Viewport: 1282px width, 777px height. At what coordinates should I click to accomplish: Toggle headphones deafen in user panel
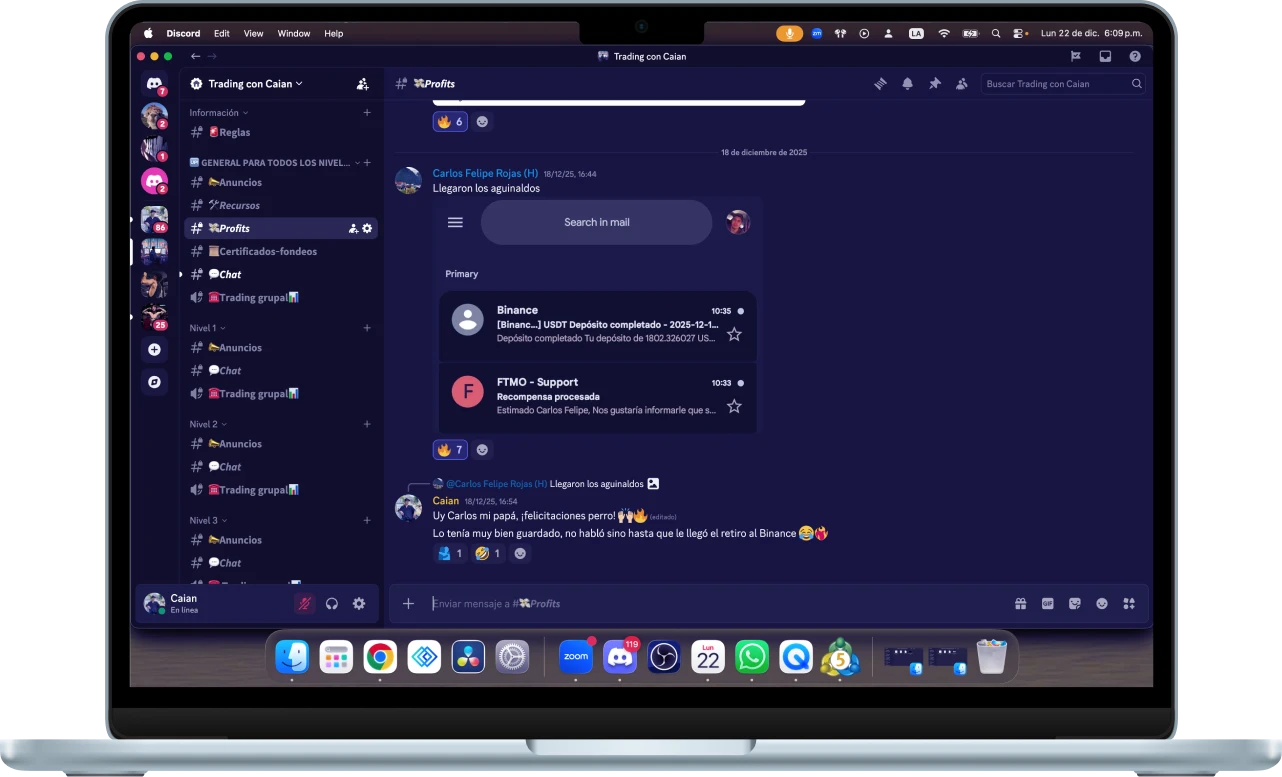coord(332,603)
